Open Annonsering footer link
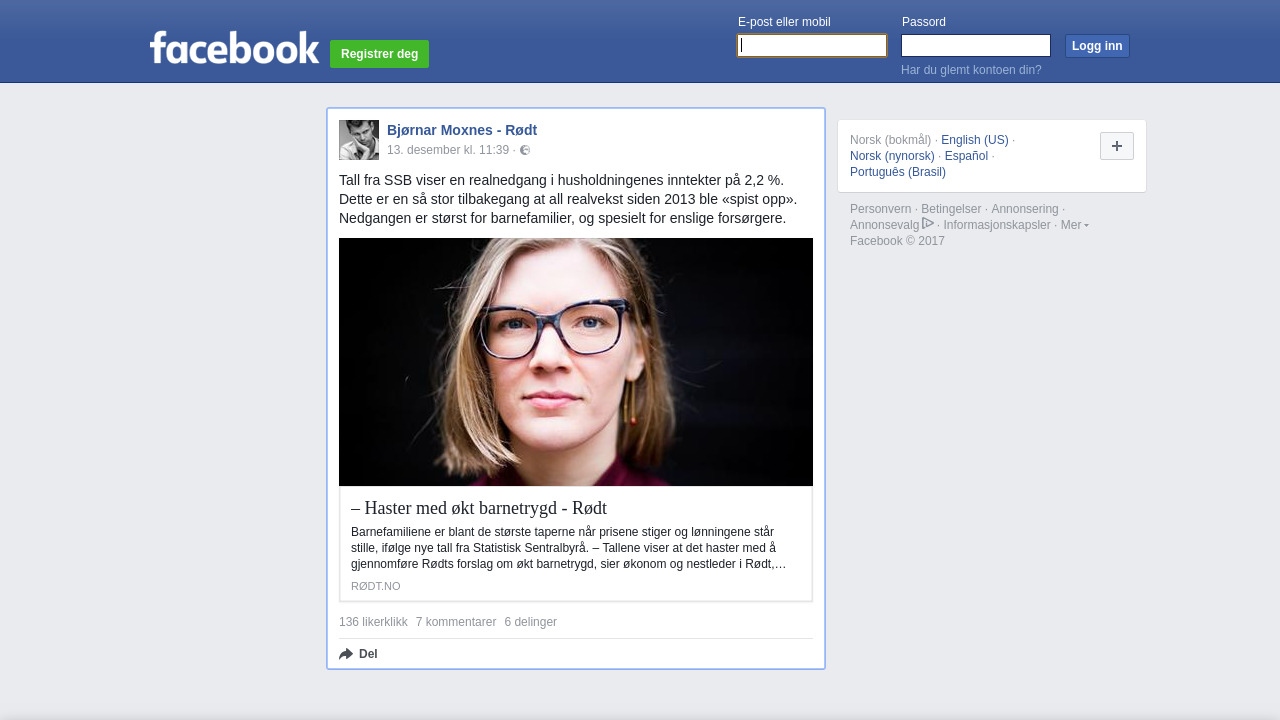 pyautogui.click(x=1025, y=209)
